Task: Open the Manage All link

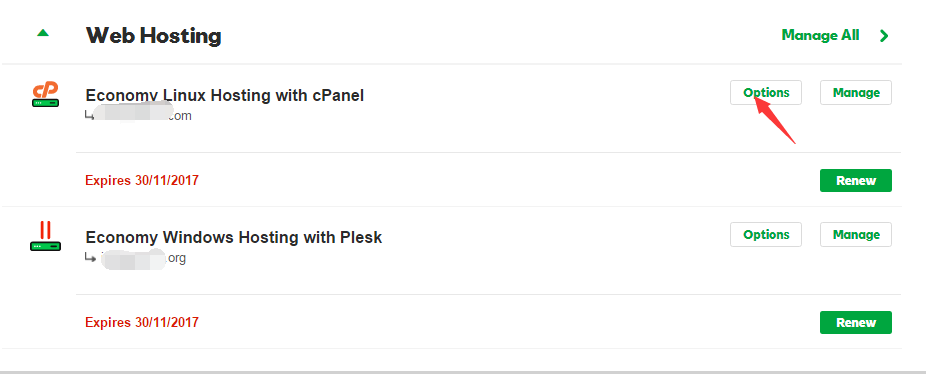Action: pos(820,35)
